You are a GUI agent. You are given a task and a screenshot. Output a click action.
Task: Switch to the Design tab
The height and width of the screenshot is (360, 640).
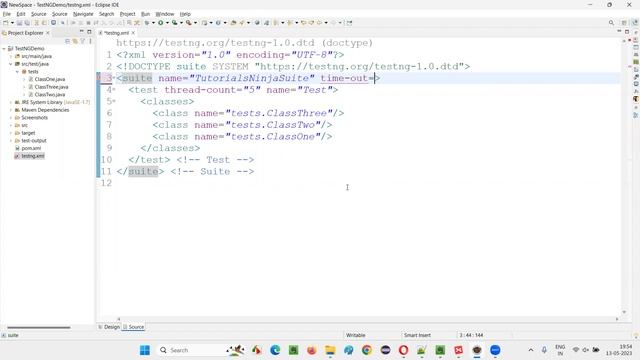[x=109, y=327]
